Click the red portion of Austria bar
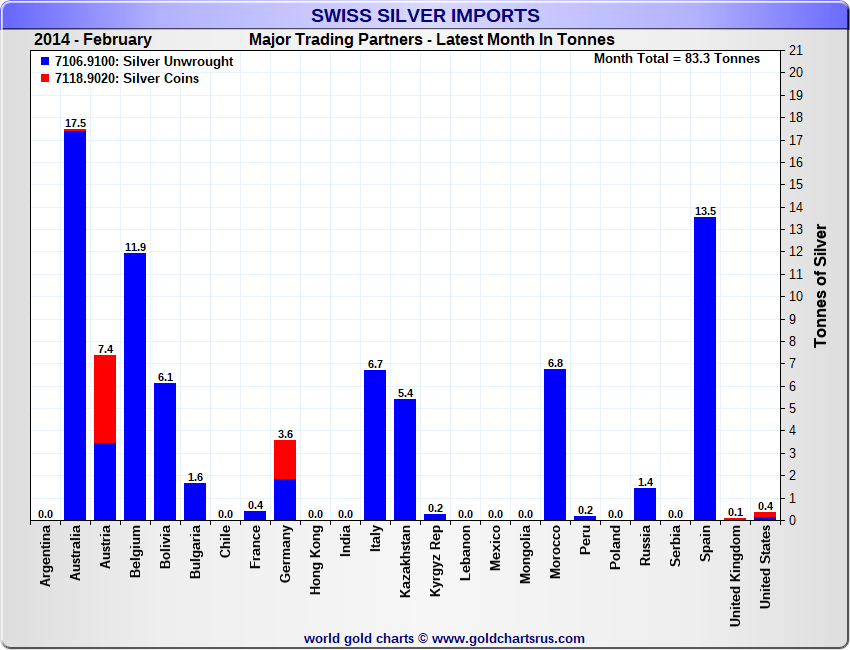The width and height of the screenshot is (850, 650). [x=105, y=398]
